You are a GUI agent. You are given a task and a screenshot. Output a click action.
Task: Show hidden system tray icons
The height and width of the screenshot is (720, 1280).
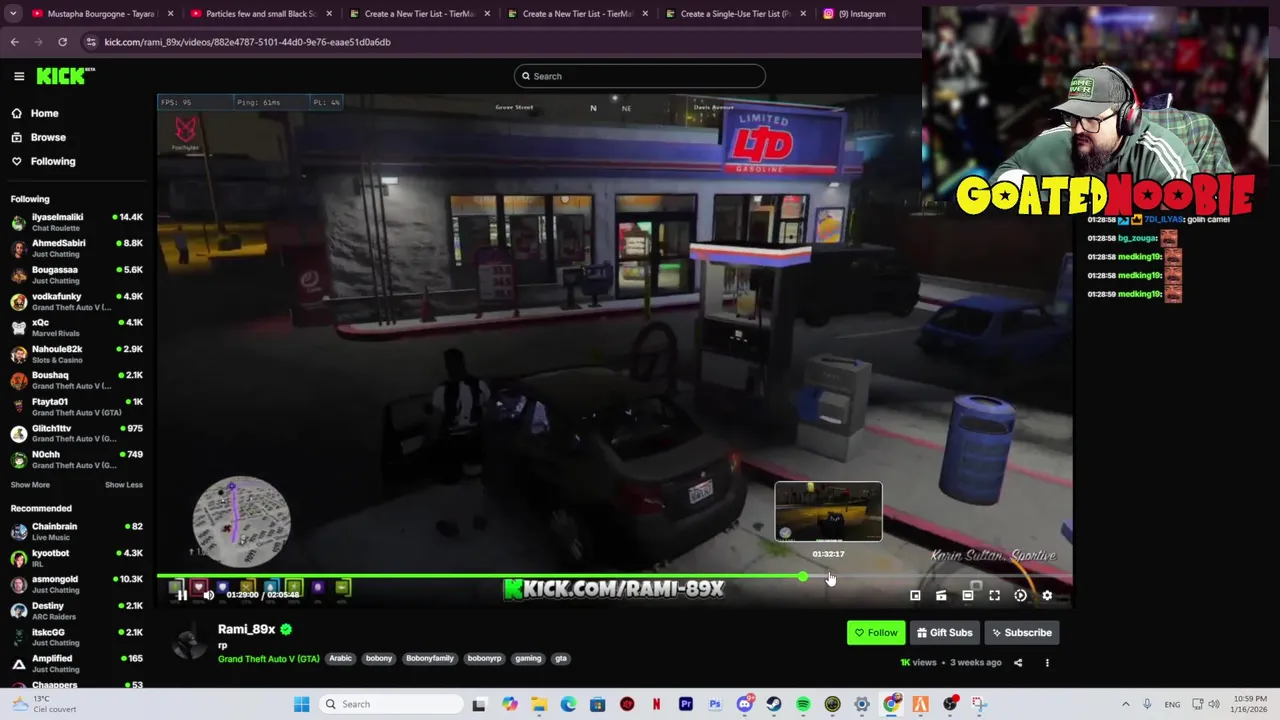(x=1125, y=704)
